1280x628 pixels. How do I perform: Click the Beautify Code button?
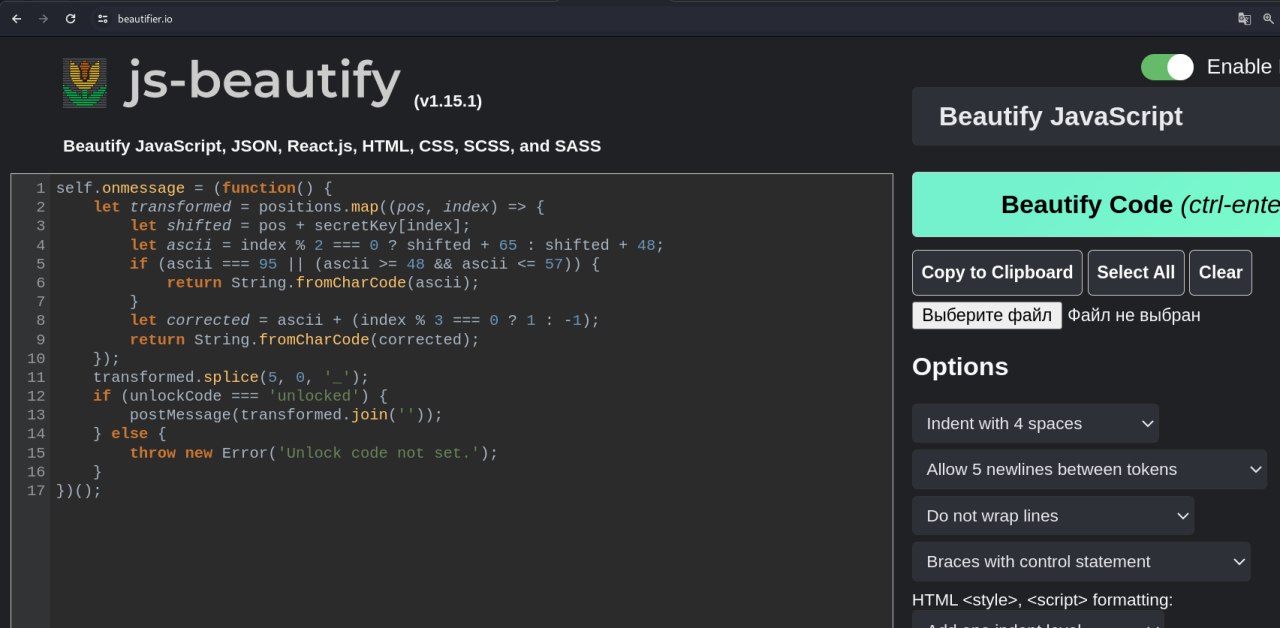point(1096,205)
